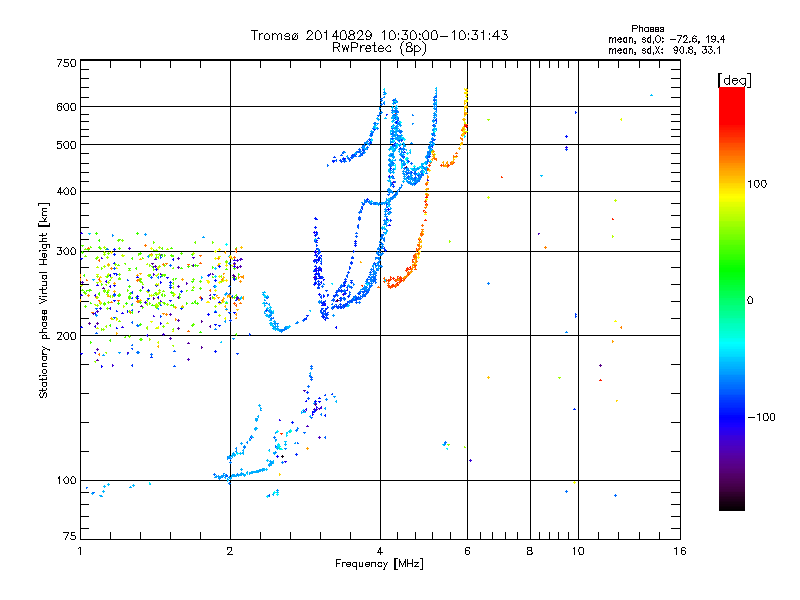Click the plot title 'Tromsø 20140829 10:30:00-10:31:43'
The height and width of the screenshot is (600, 800).
click(379, 35)
